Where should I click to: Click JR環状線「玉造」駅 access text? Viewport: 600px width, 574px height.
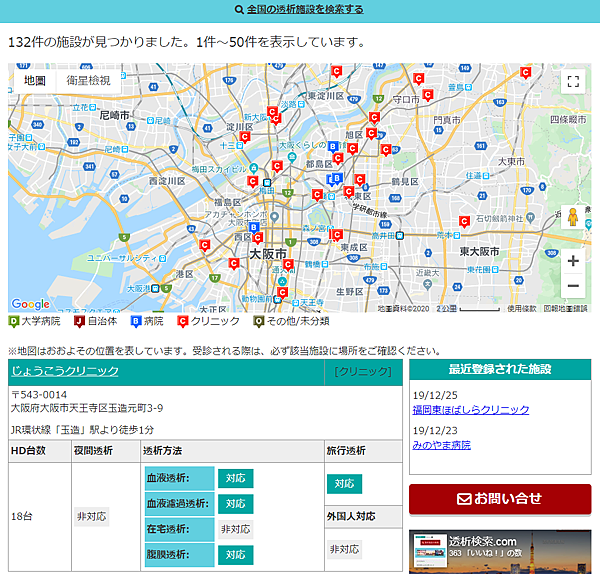click(x=82, y=430)
